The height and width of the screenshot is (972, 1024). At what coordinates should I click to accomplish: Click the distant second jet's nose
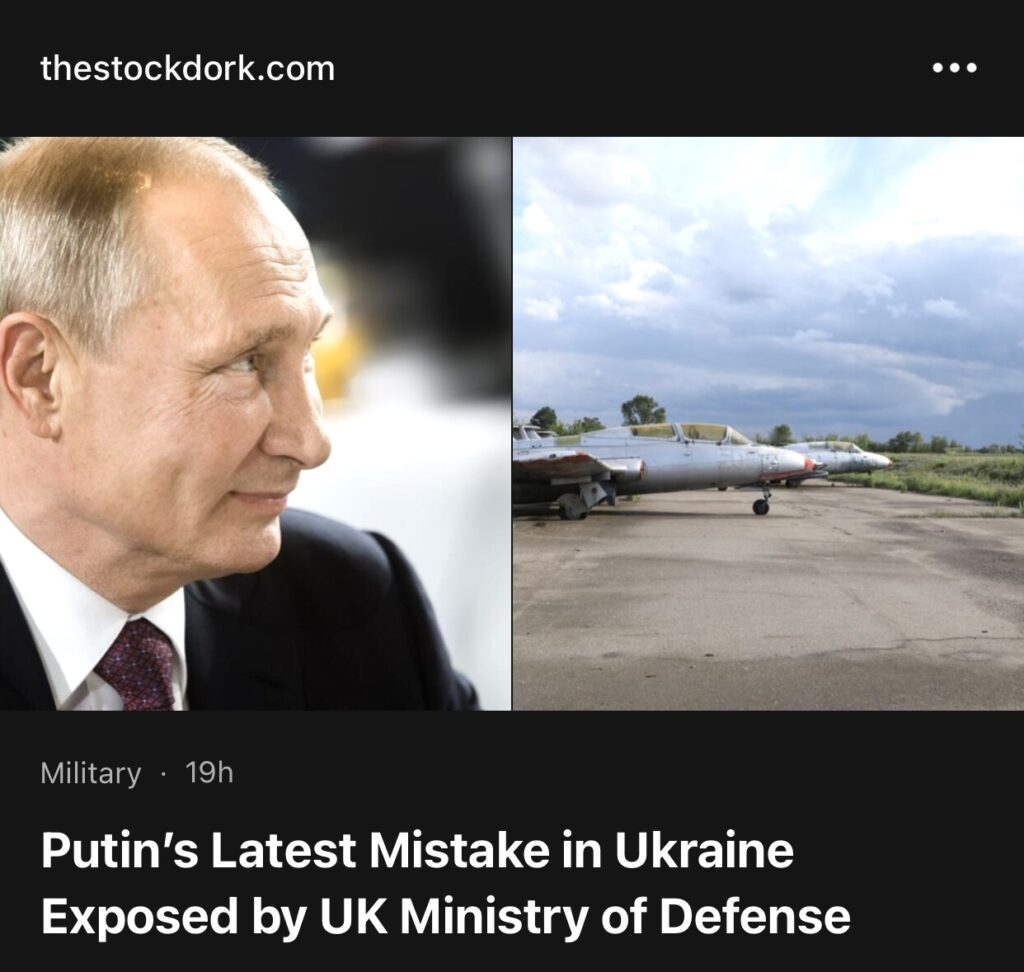coord(879,461)
